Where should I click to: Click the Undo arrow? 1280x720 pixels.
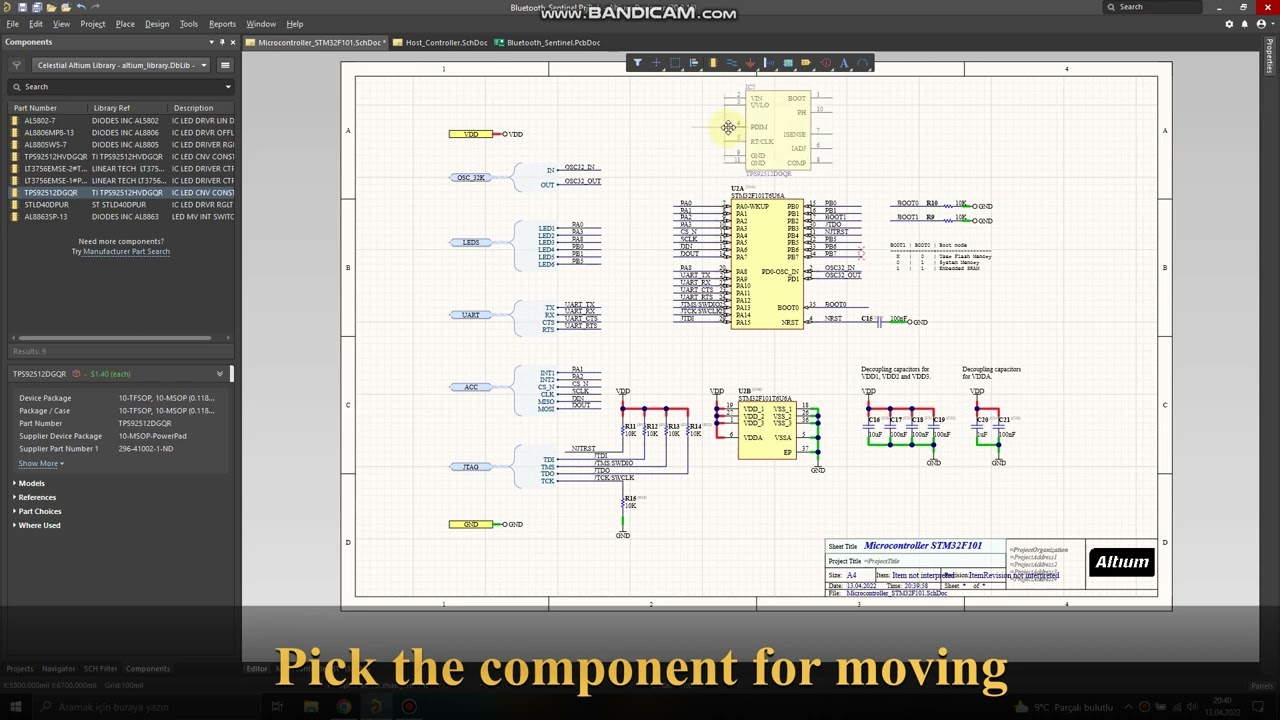click(x=81, y=7)
